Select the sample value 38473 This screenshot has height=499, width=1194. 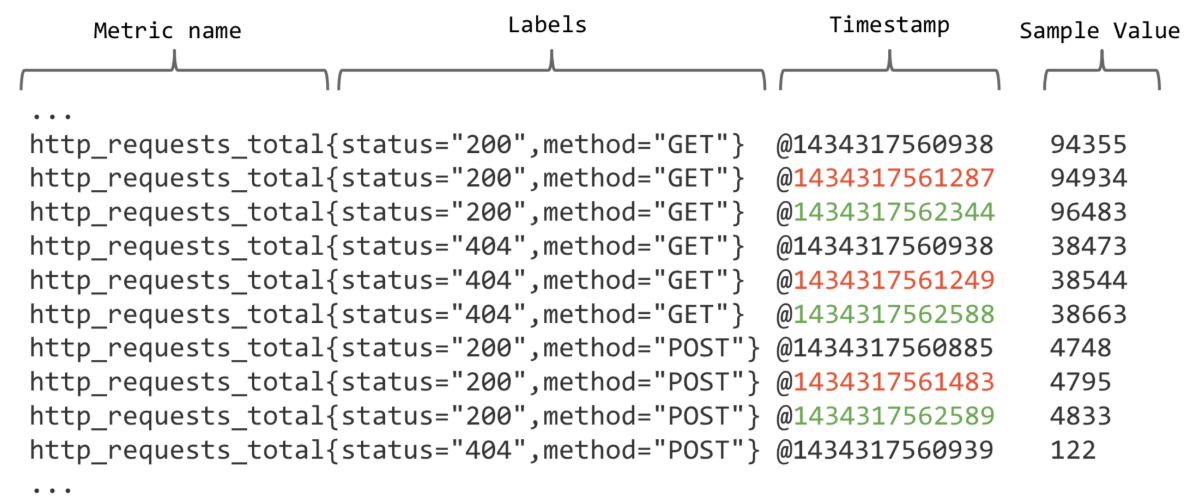click(x=1088, y=246)
